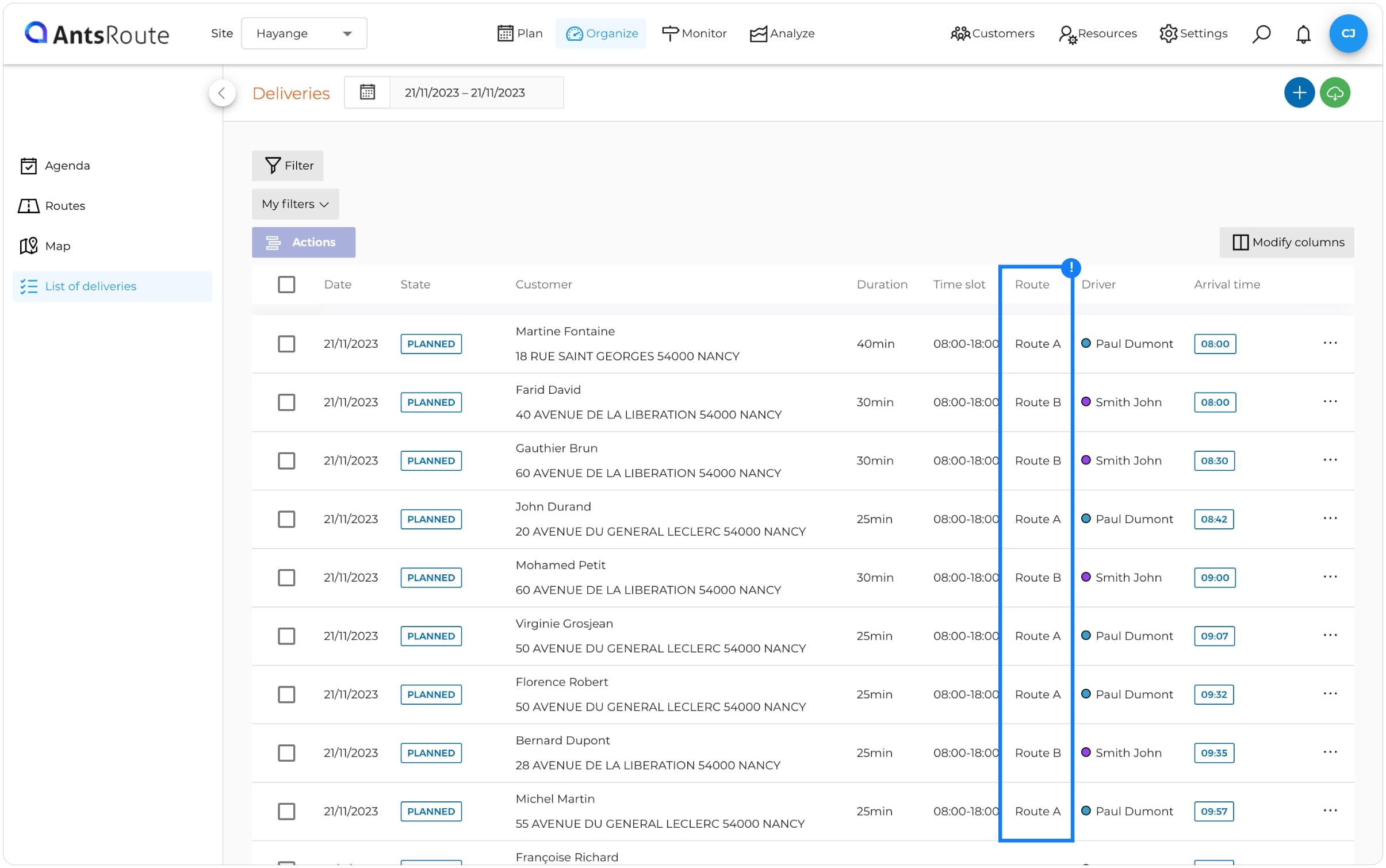Check the Farid David delivery row

pyautogui.click(x=286, y=402)
